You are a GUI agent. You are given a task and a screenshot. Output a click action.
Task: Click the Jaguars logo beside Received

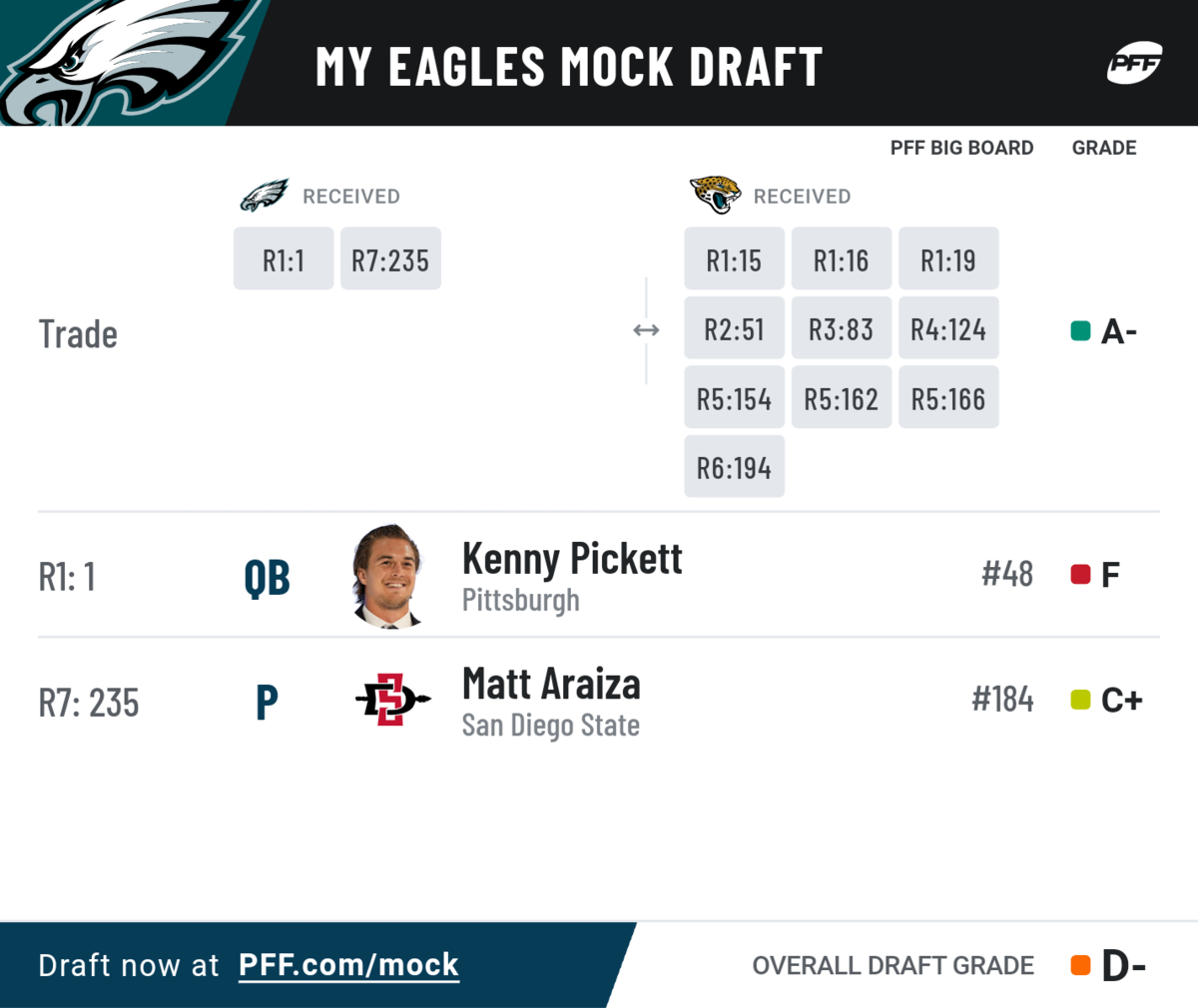pyautogui.click(x=715, y=195)
